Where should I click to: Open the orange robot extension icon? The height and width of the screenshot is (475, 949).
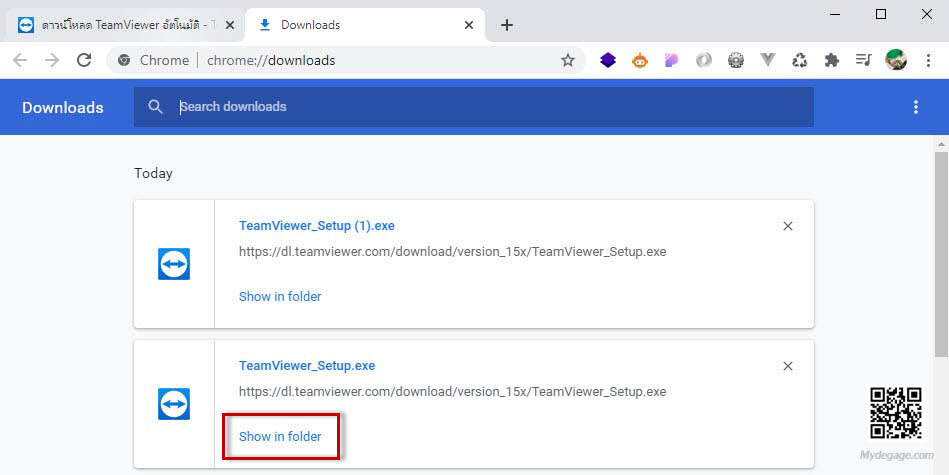(x=640, y=60)
